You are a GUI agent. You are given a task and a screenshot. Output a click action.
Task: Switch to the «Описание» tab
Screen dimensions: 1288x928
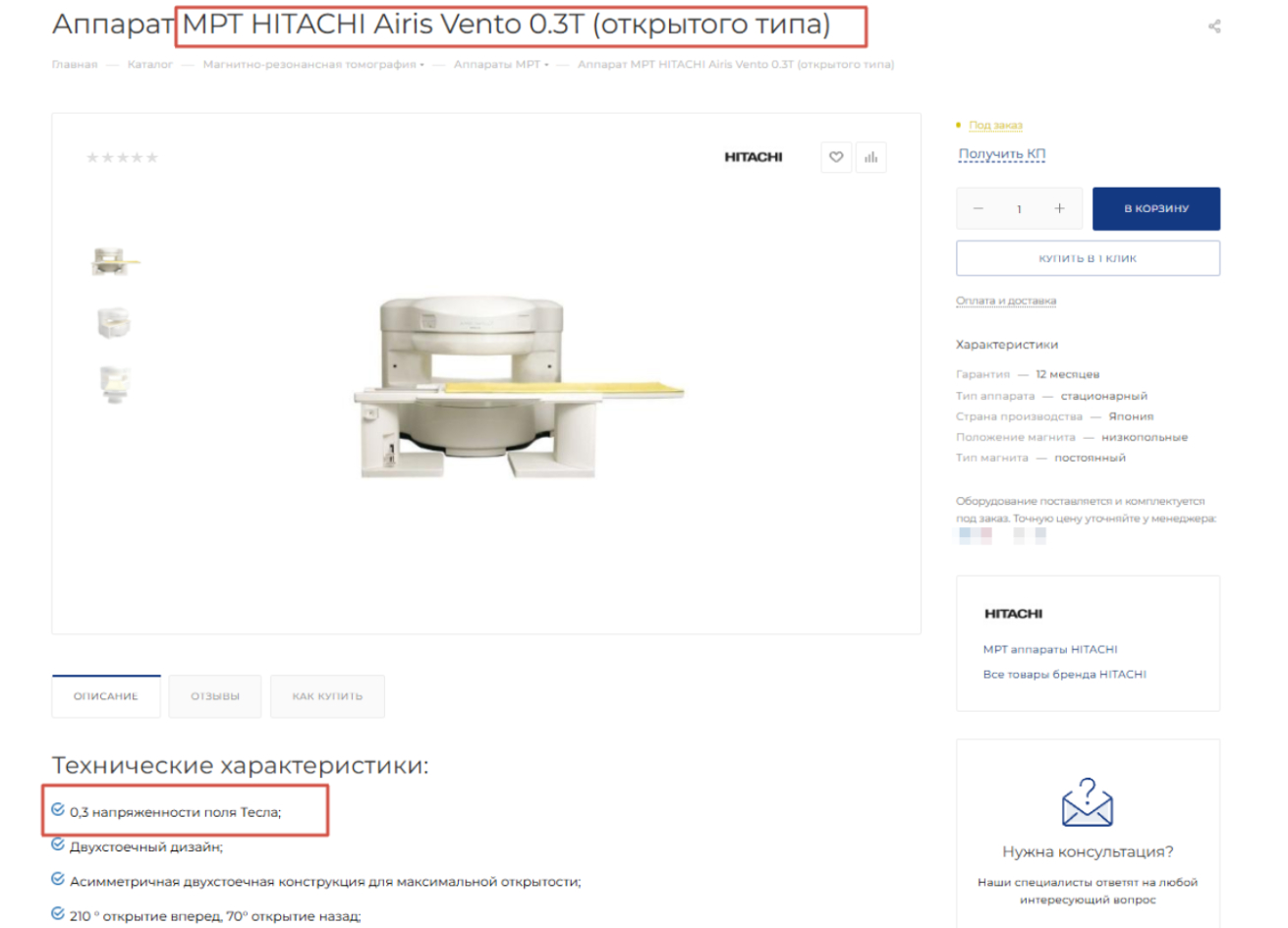point(106,696)
